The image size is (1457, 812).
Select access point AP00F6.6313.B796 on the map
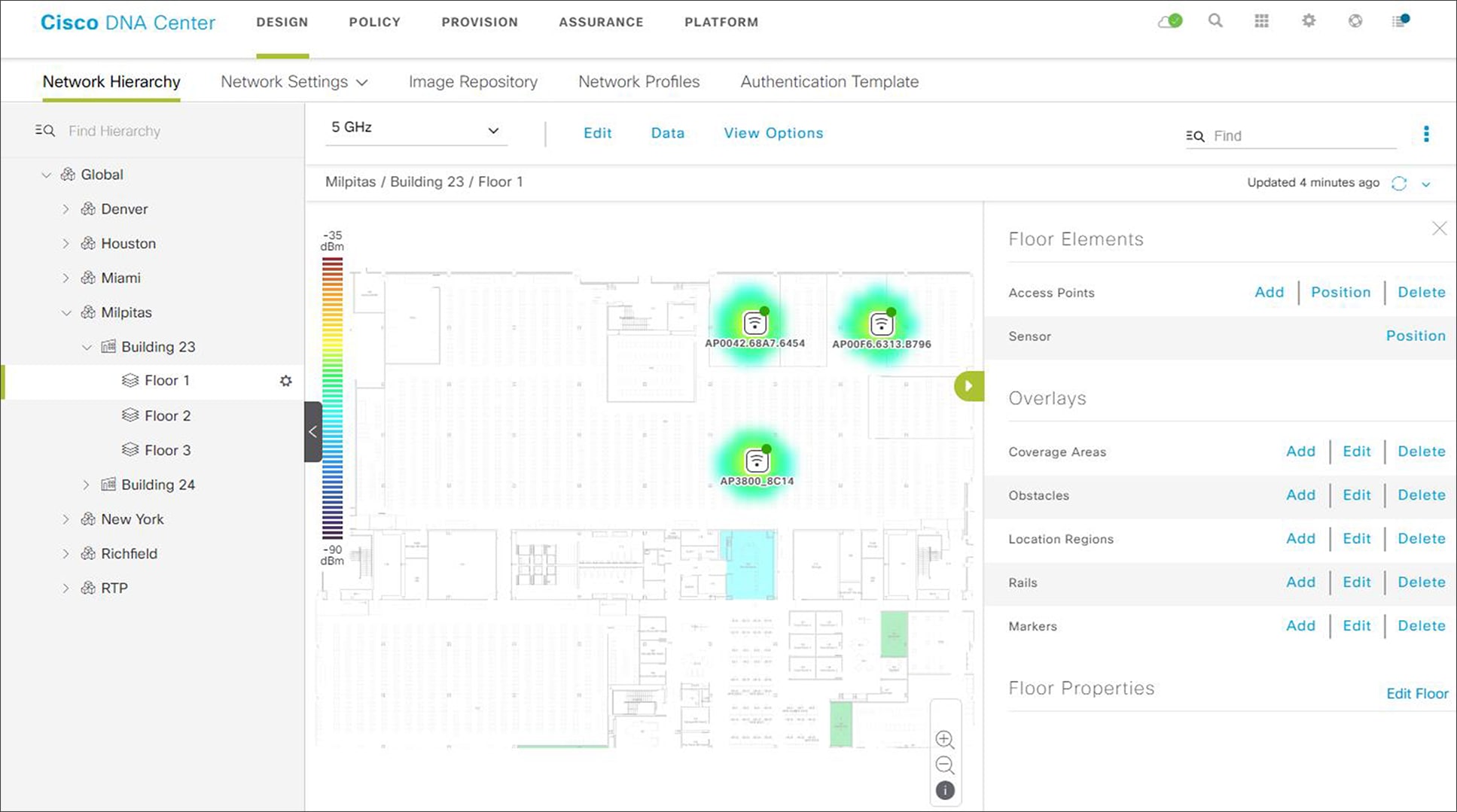881,324
